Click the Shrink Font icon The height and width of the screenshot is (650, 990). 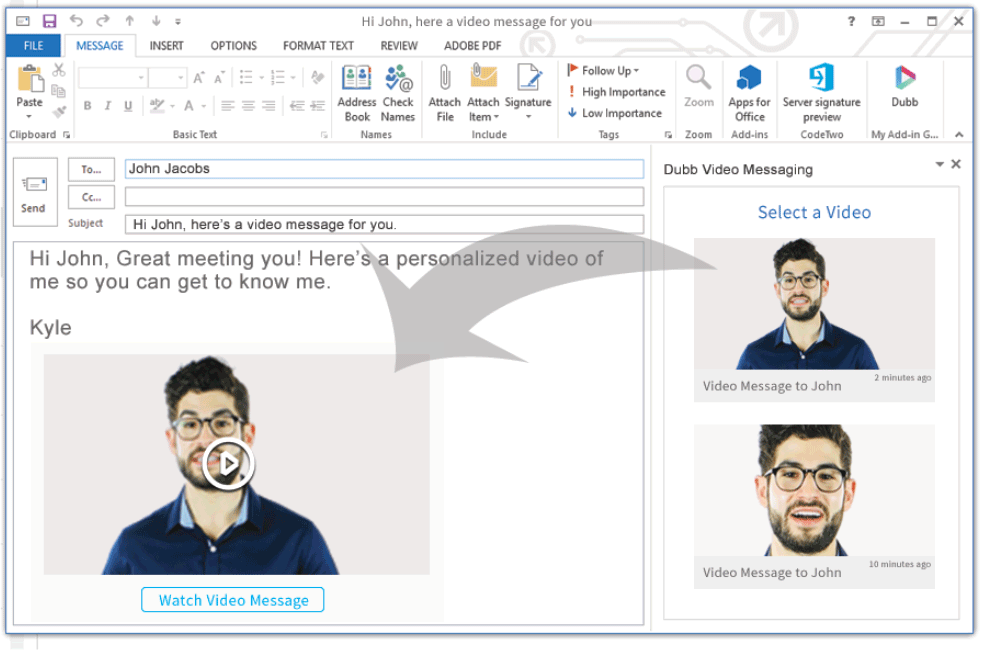click(x=219, y=78)
